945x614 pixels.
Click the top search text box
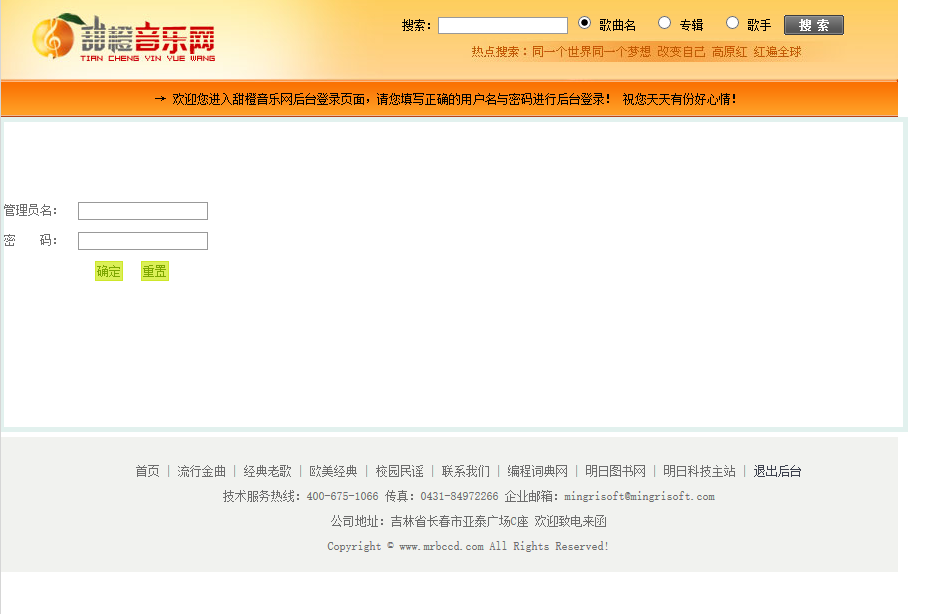(502, 25)
